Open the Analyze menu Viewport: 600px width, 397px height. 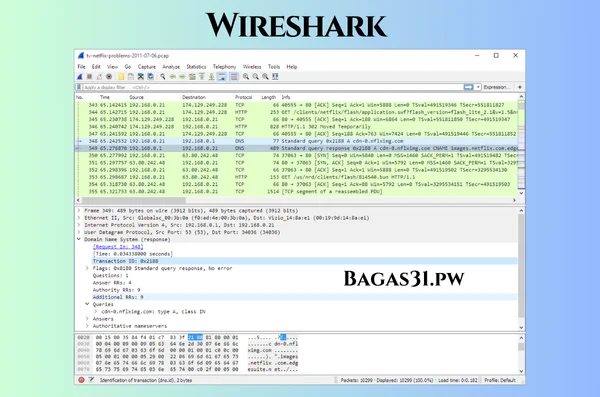click(x=171, y=67)
